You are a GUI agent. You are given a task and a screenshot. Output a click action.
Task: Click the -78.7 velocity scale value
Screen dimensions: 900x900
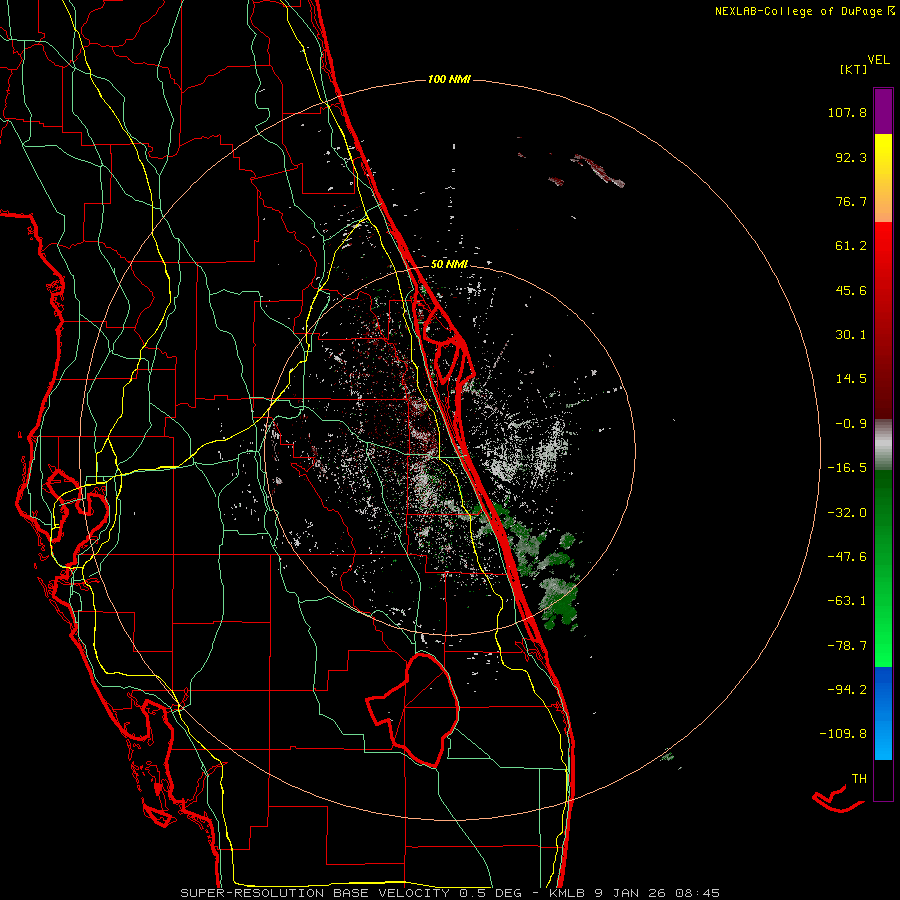click(x=847, y=646)
